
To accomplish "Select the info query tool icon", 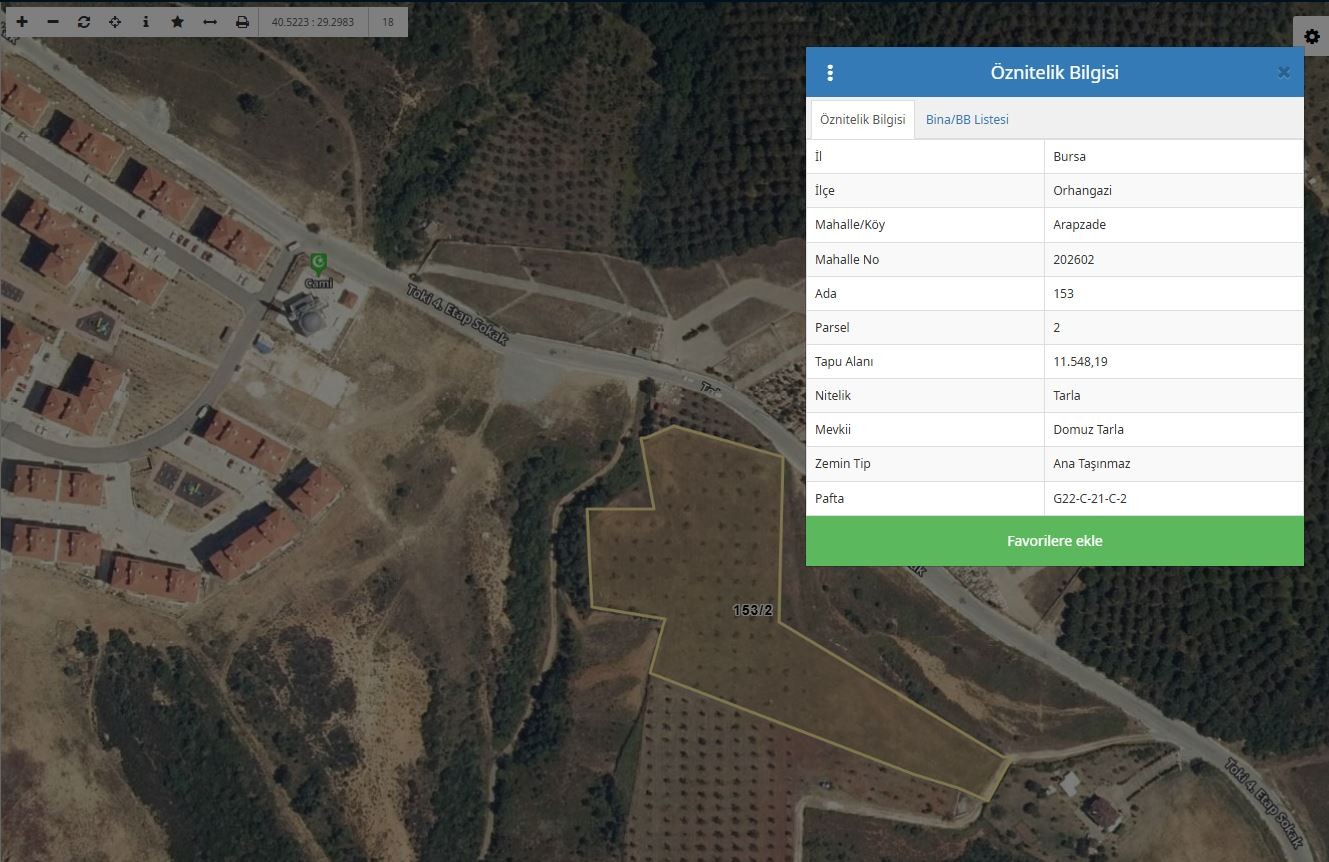I will click(x=146, y=21).
